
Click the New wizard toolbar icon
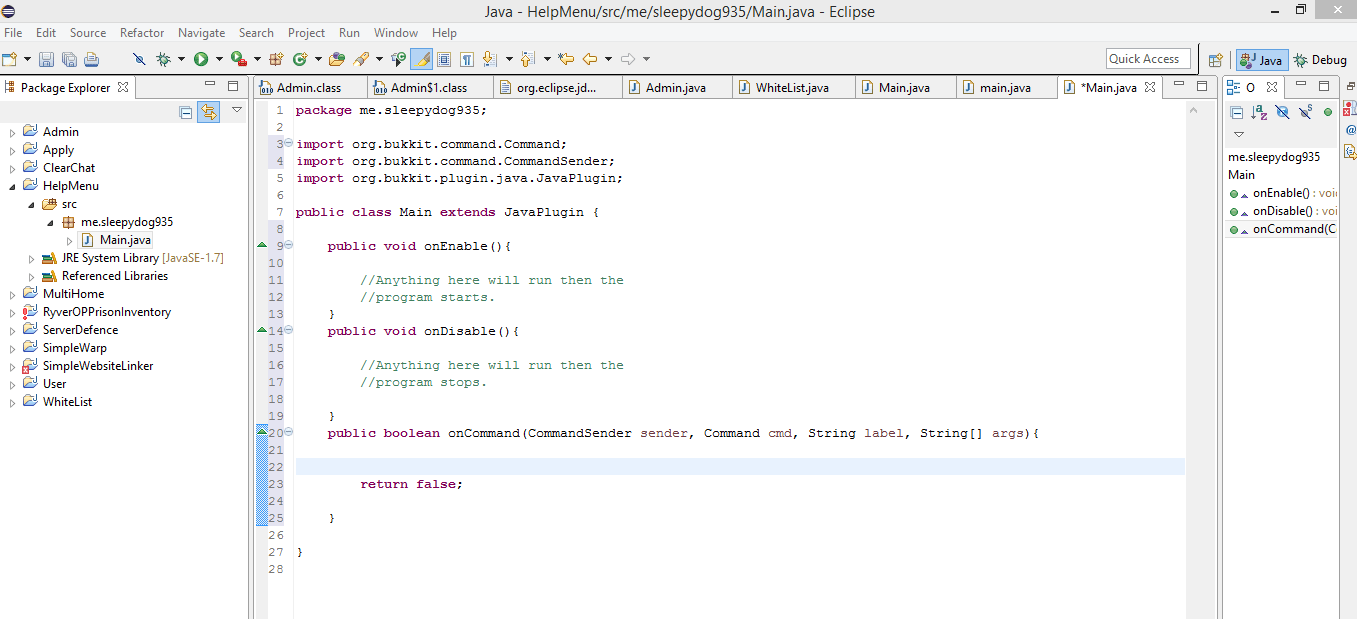click(x=10, y=59)
